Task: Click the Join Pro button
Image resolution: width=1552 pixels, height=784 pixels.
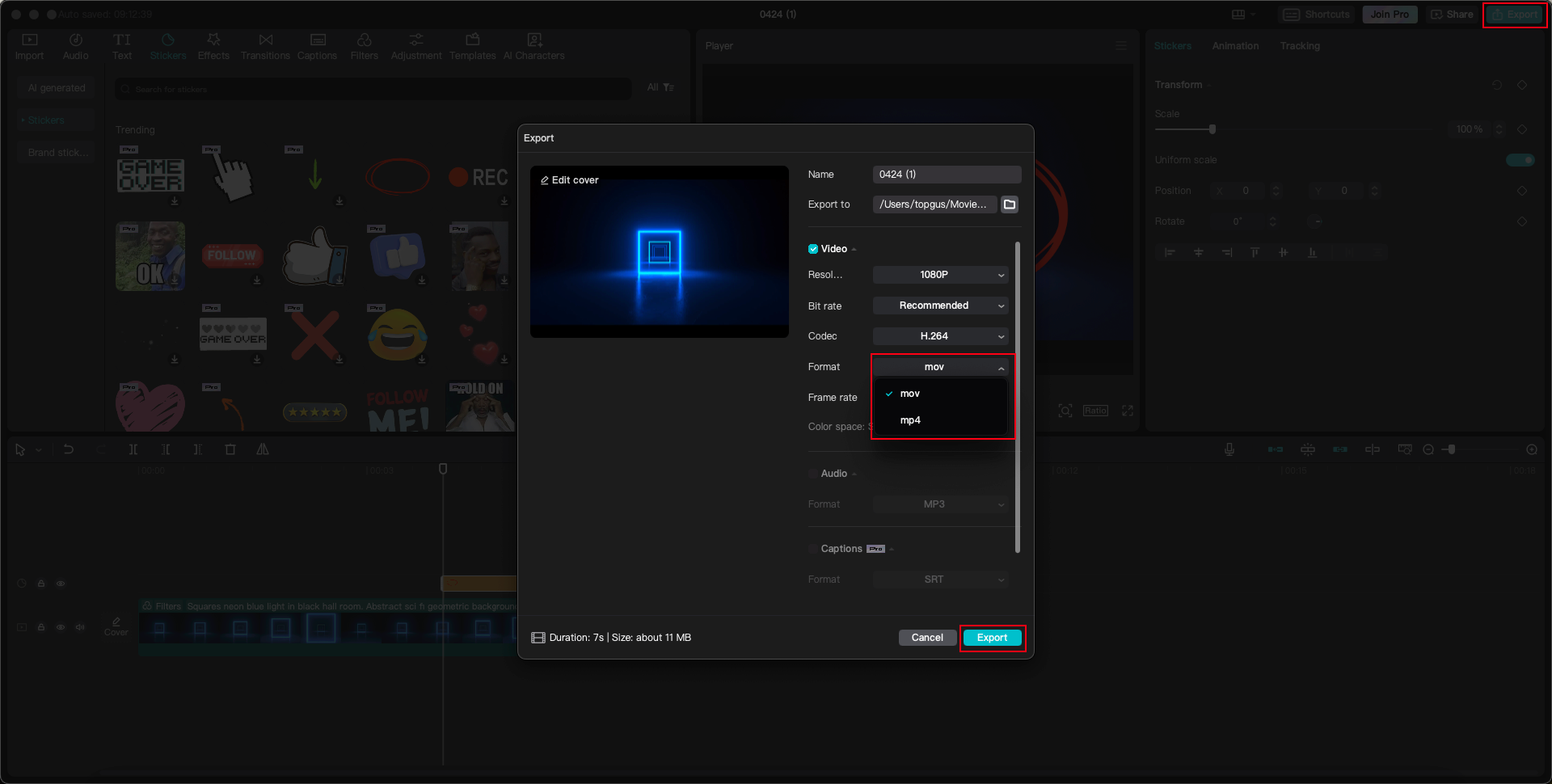Action: (x=1390, y=15)
